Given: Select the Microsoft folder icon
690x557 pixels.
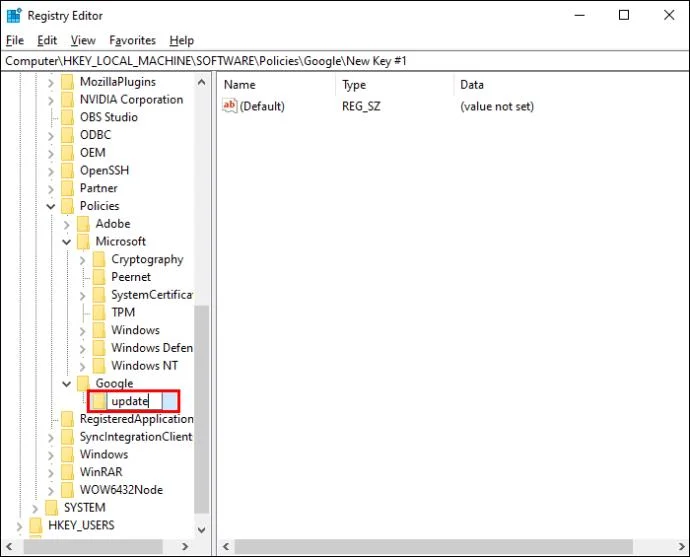Looking at the screenshot, I should [x=83, y=241].
